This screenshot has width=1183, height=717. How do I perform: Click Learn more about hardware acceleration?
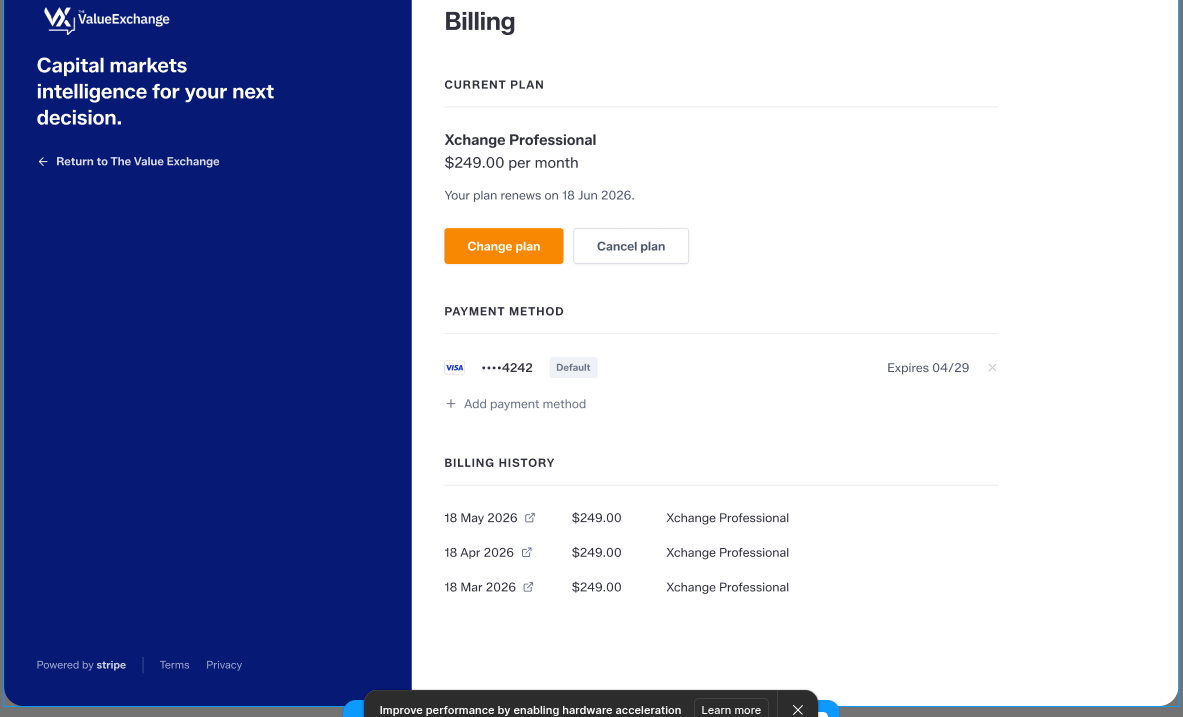tap(731, 709)
